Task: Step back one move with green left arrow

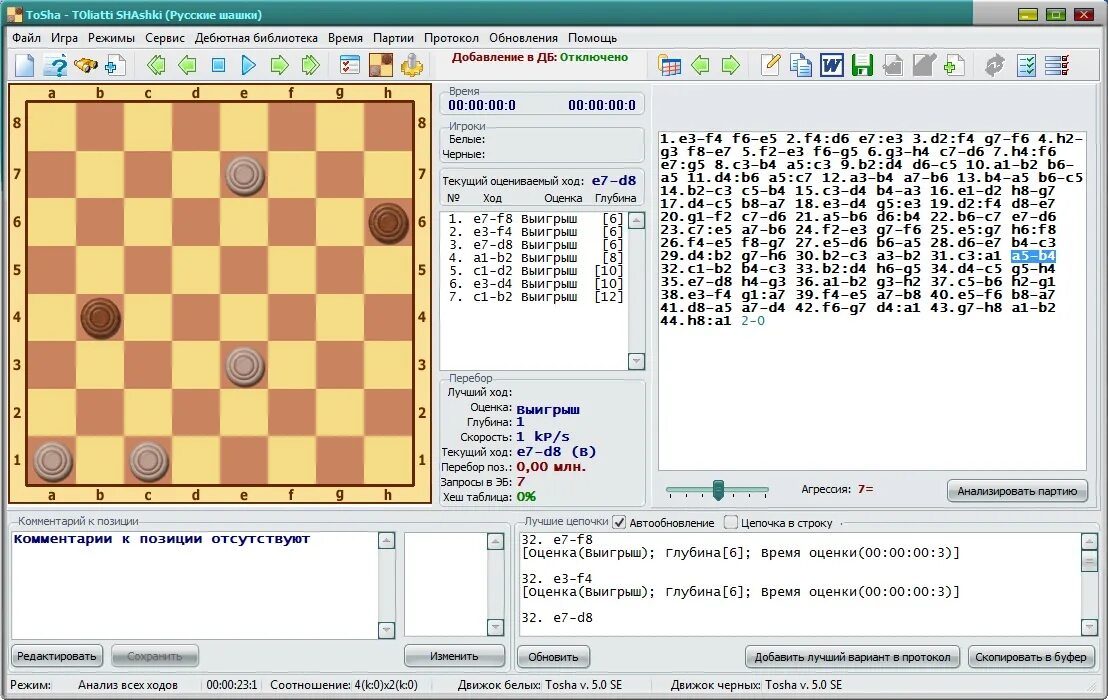Action: 187,66
